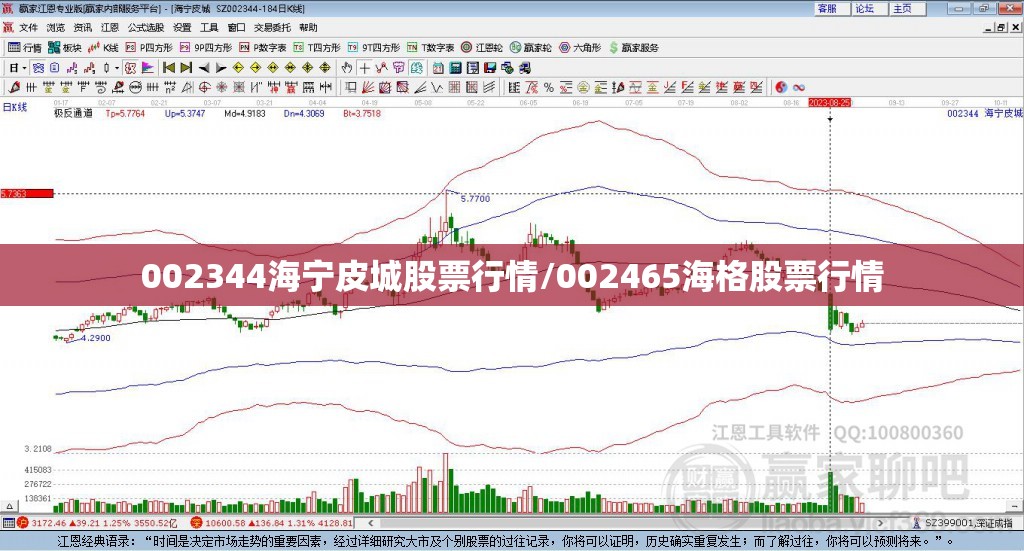Select the red pencil drawing tool
1024x551 pixels.
click(14, 87)
